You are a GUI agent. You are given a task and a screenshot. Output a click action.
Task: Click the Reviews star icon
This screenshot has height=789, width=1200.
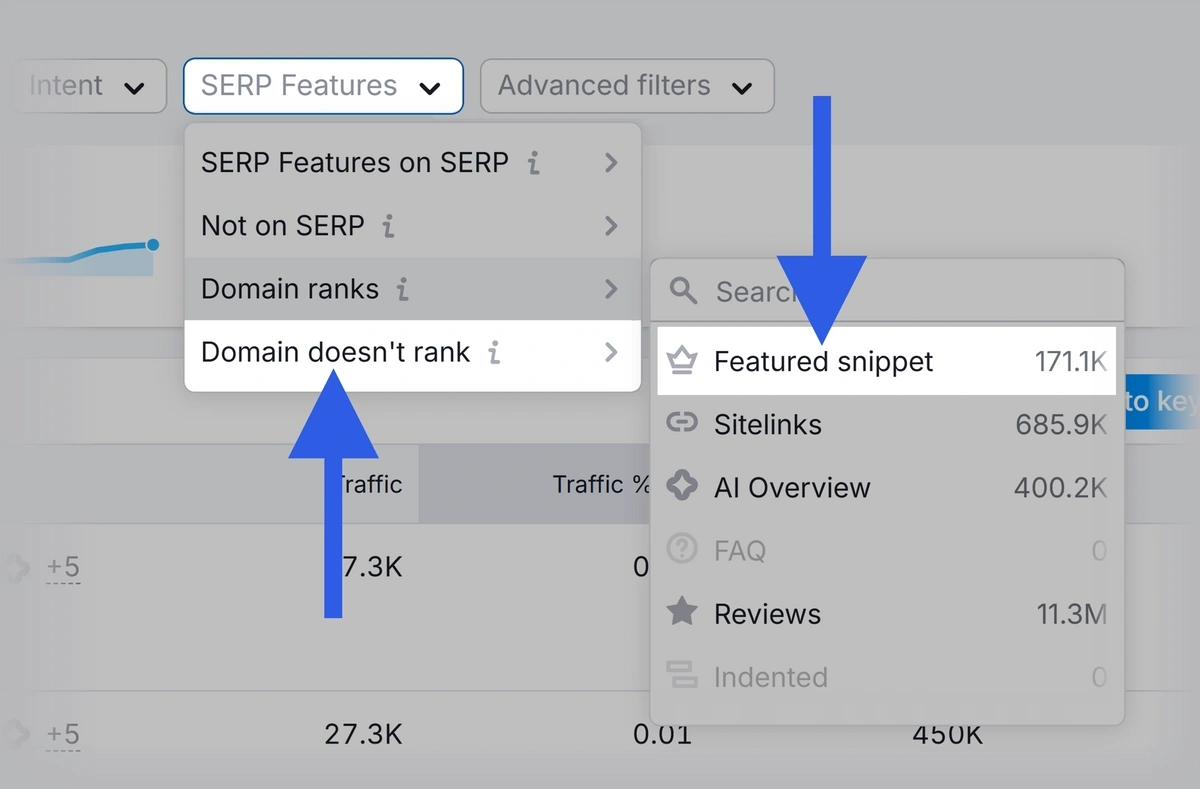[682, 612]
